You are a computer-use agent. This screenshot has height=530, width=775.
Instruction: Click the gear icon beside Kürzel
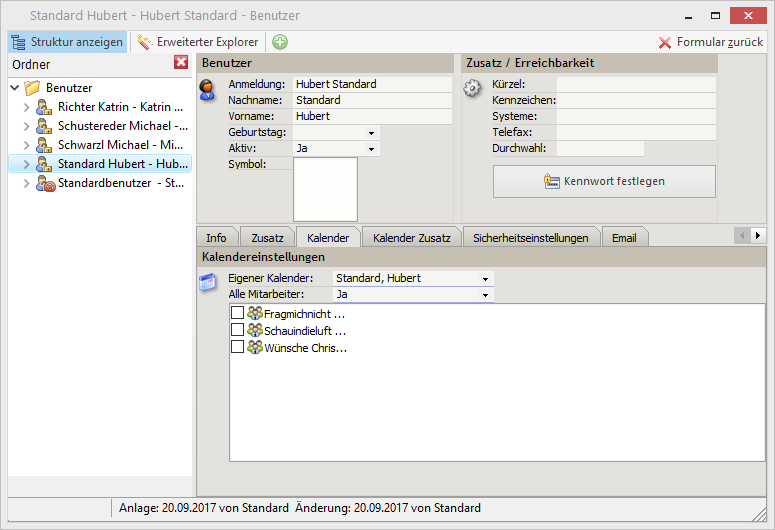click(x=472, y=89)
